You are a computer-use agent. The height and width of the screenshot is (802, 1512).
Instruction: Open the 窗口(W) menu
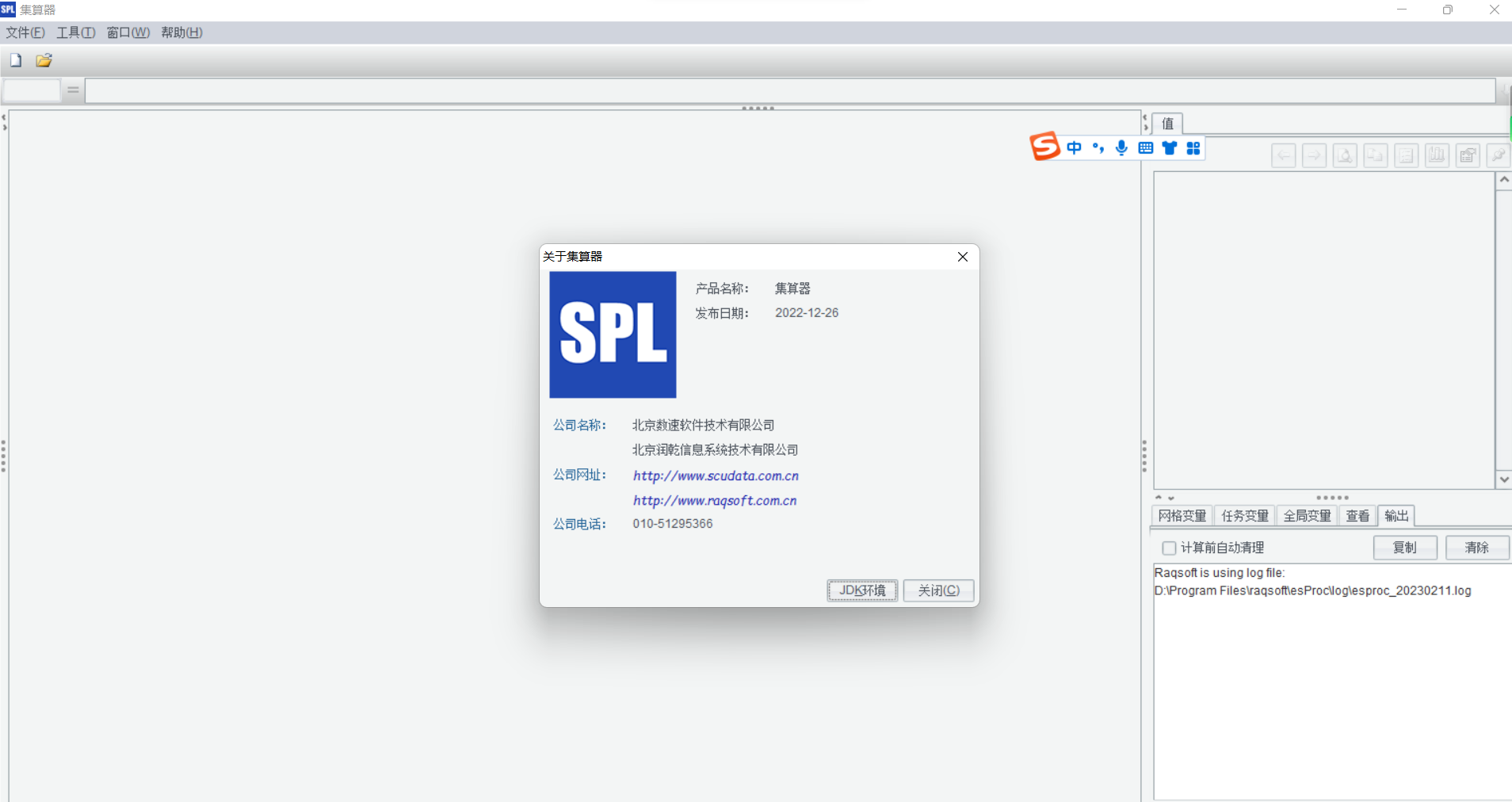(128, 32)
